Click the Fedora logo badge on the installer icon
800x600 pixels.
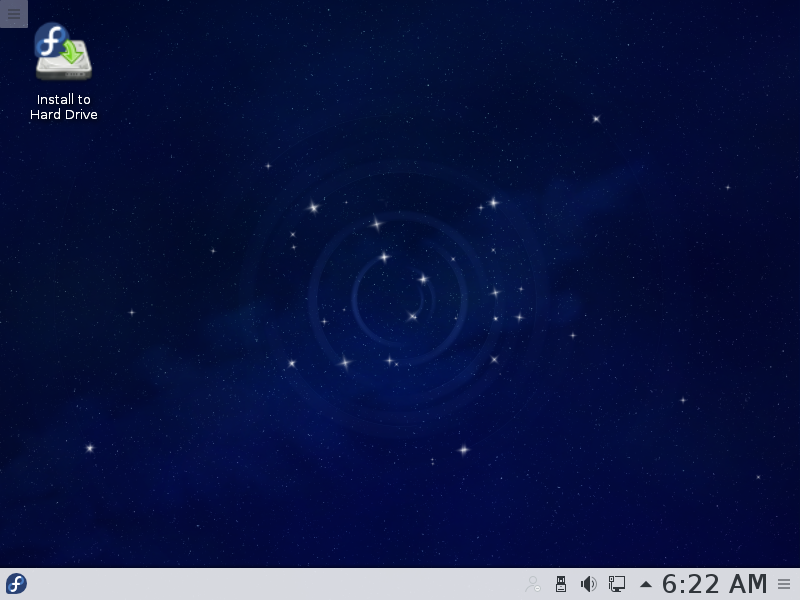[x=48, y=40]
